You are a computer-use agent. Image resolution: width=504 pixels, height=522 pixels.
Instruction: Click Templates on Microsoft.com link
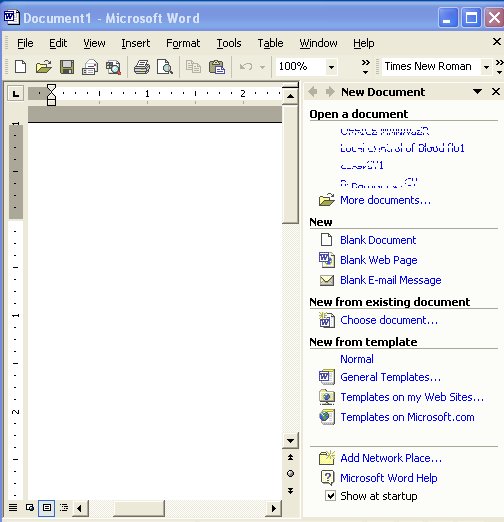pyautogui.click(x=407, y=417)
